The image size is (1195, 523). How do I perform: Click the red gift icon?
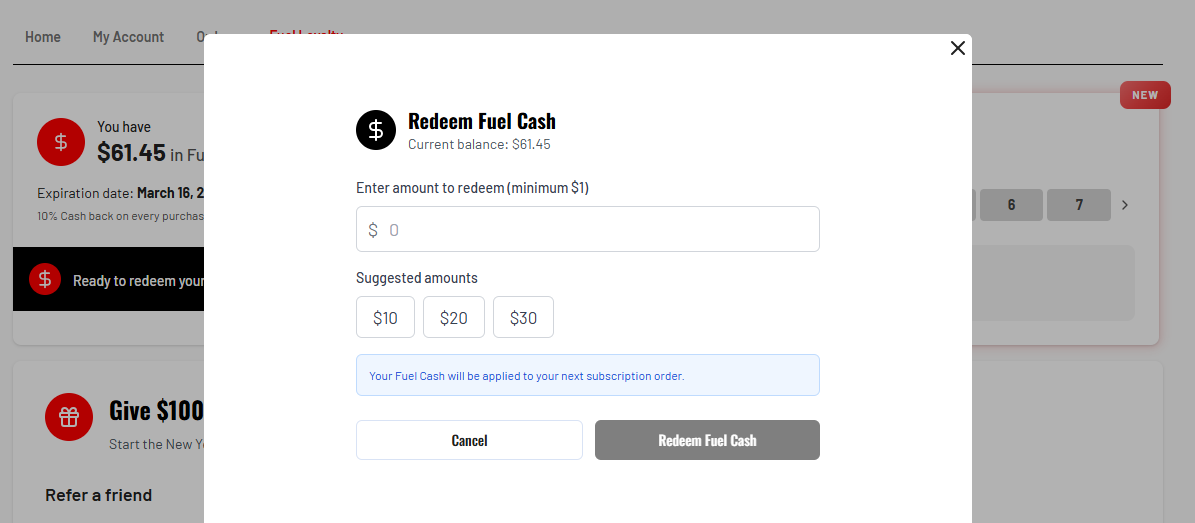click(x=69, y=417)
